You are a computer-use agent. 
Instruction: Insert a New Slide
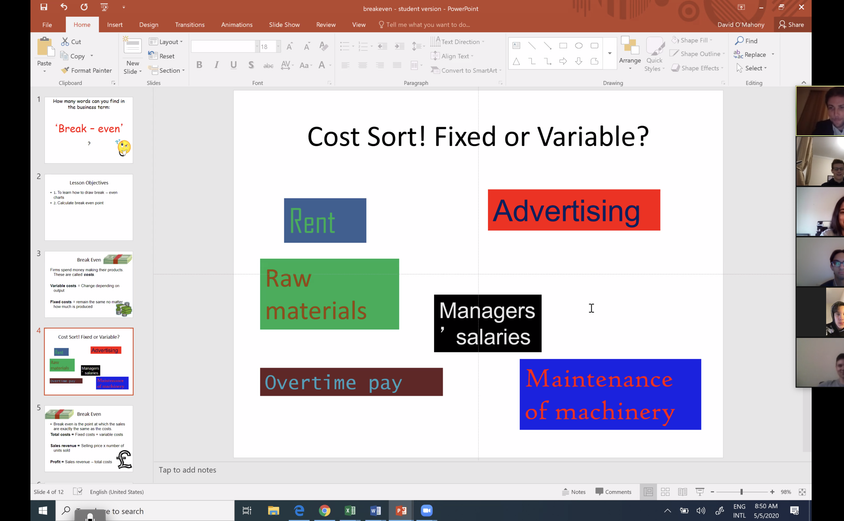[x=132, y=55]
